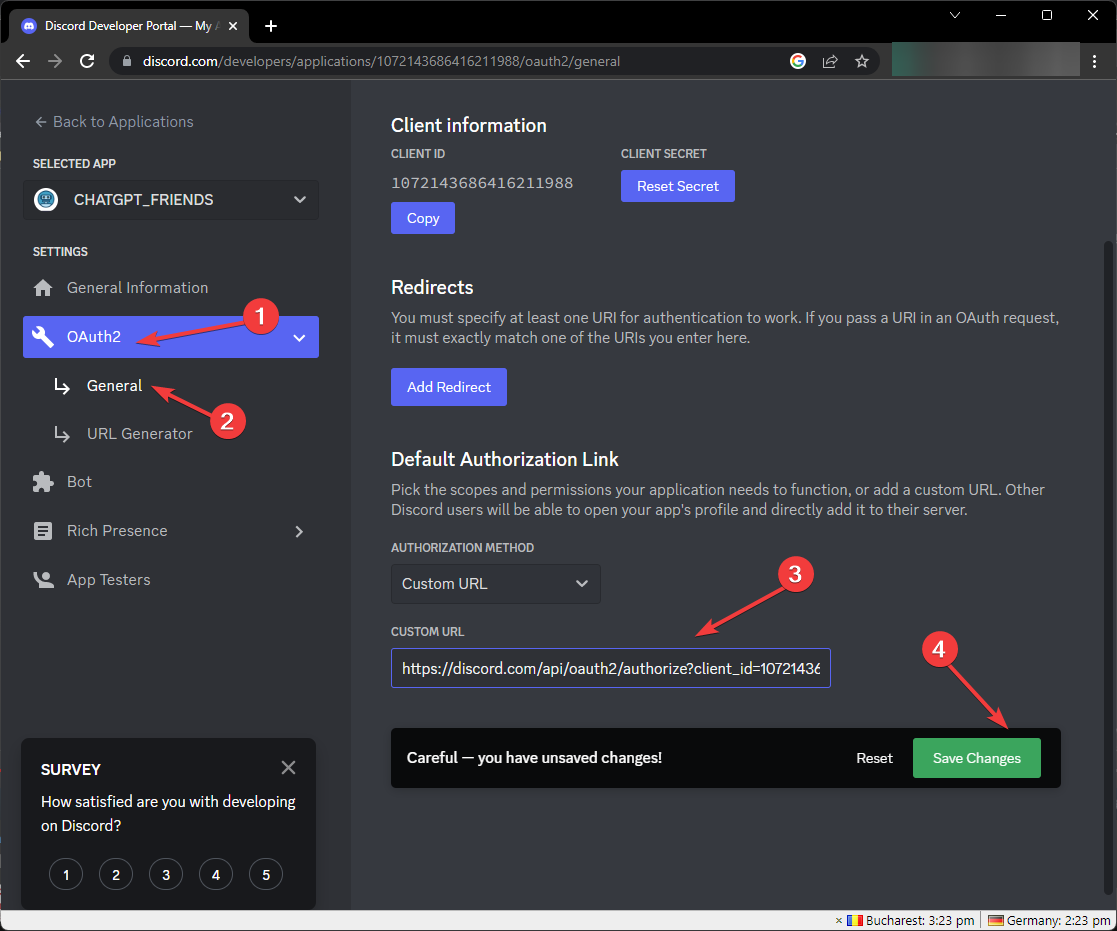
Task: Open the tab search chevron
Action: tap(955, 15)
